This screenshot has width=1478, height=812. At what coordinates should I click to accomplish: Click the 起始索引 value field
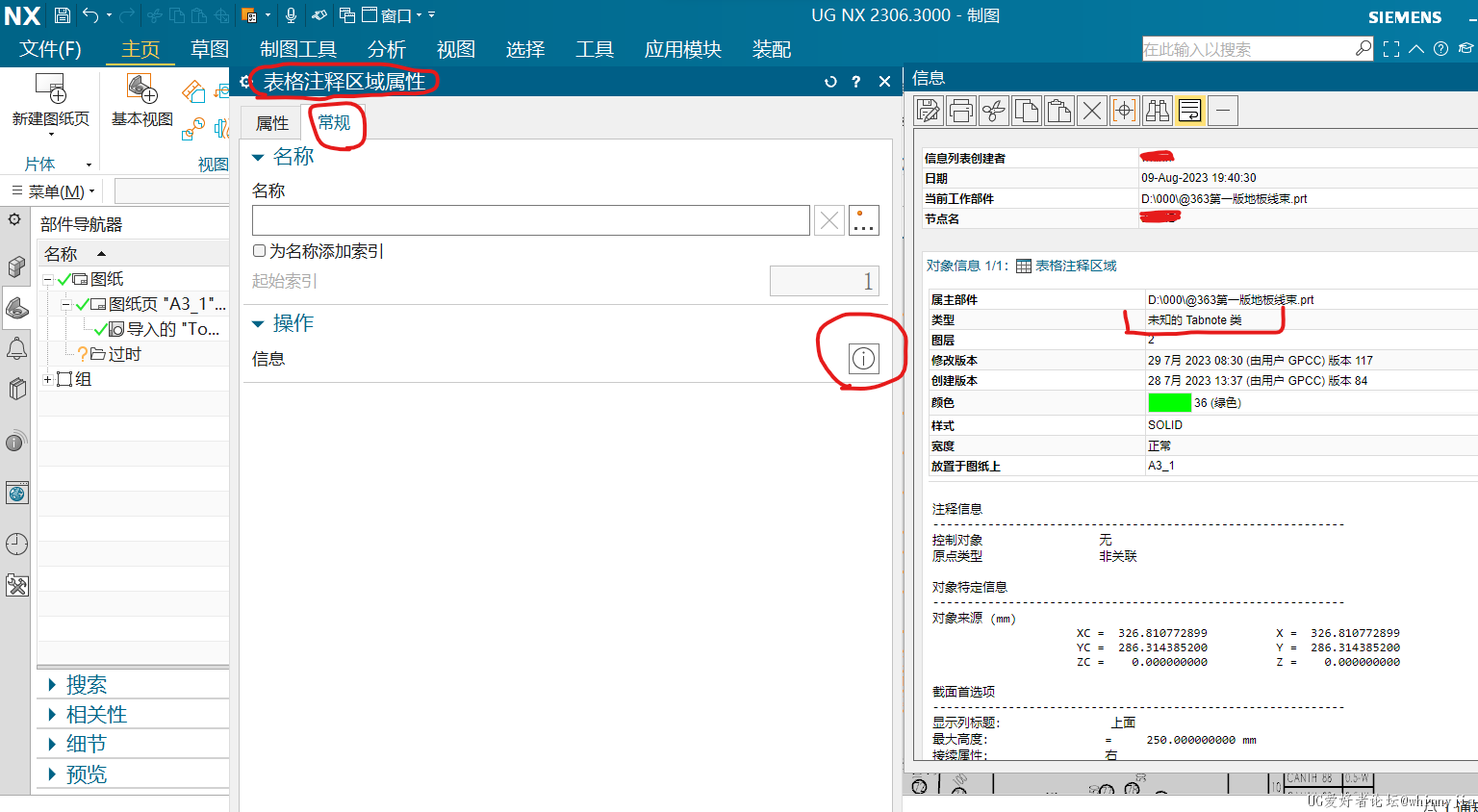824,281
